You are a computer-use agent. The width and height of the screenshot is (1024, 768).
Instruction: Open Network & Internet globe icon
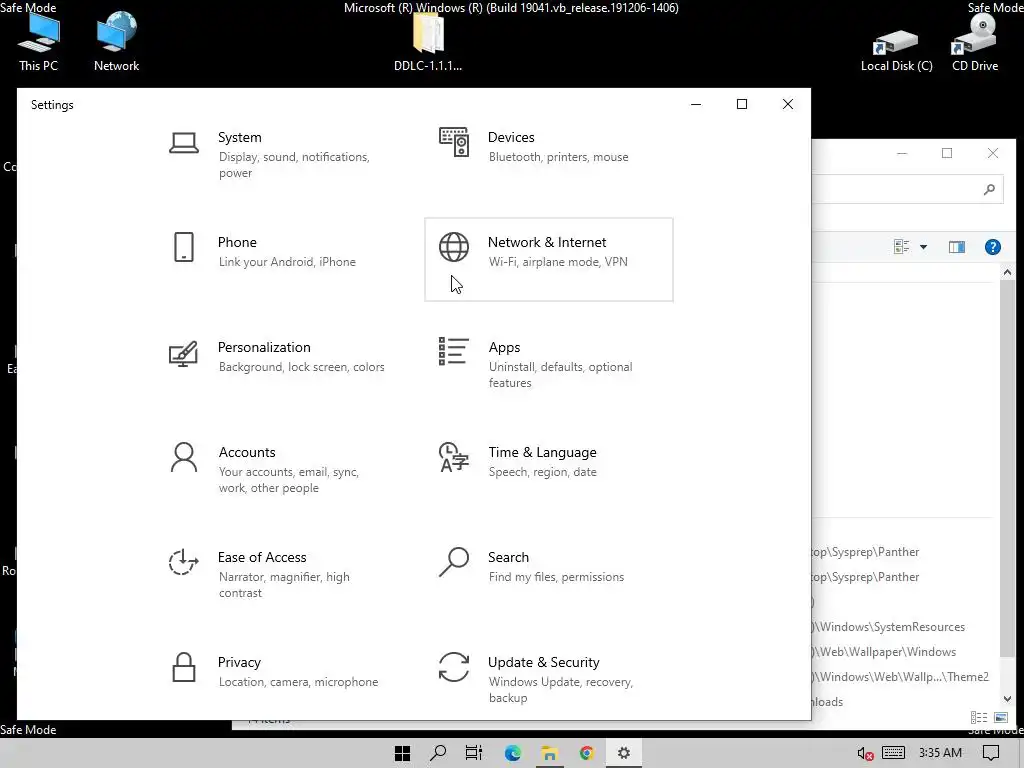(454, 248)
